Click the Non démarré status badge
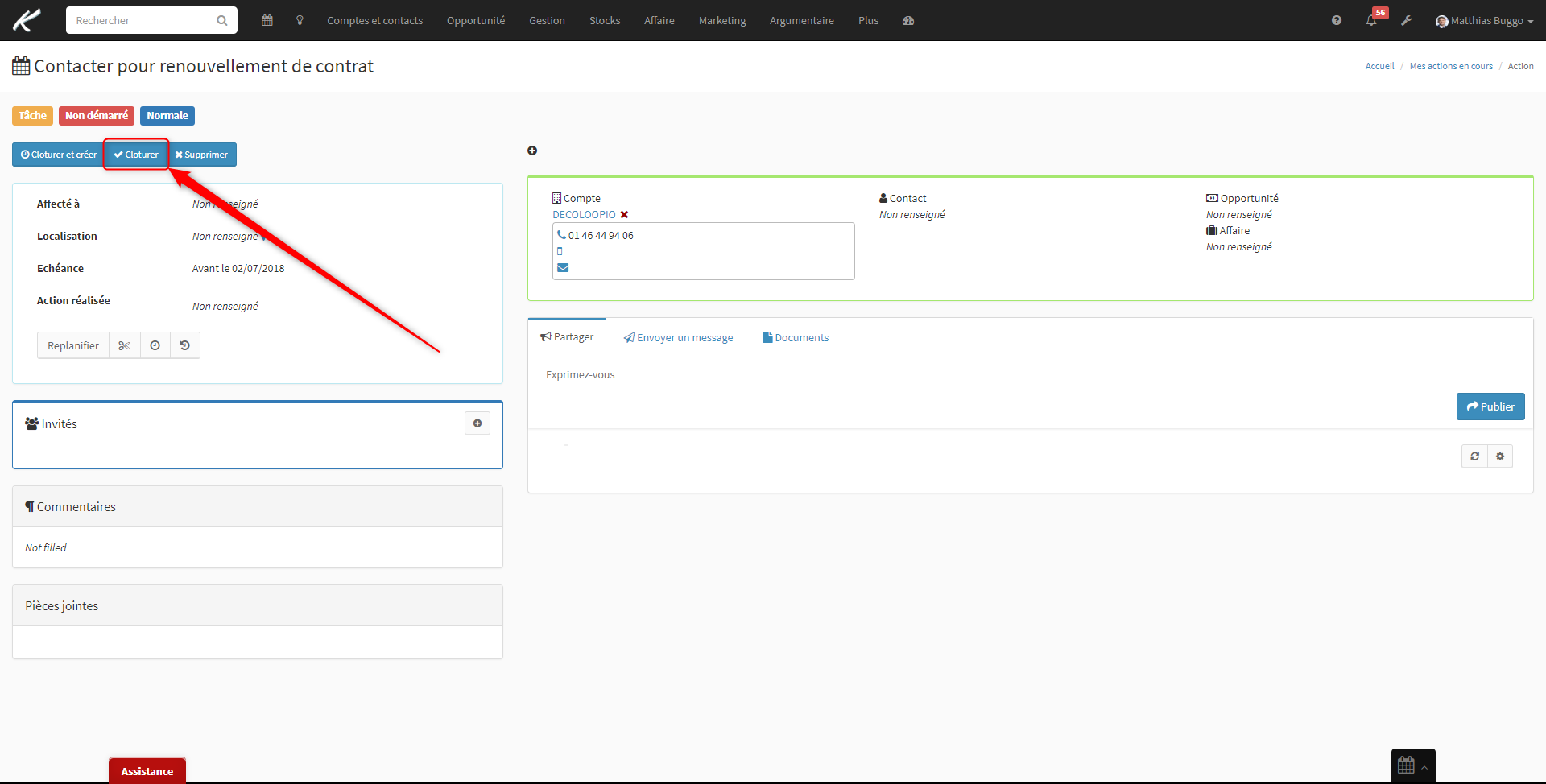 point(97,116)
